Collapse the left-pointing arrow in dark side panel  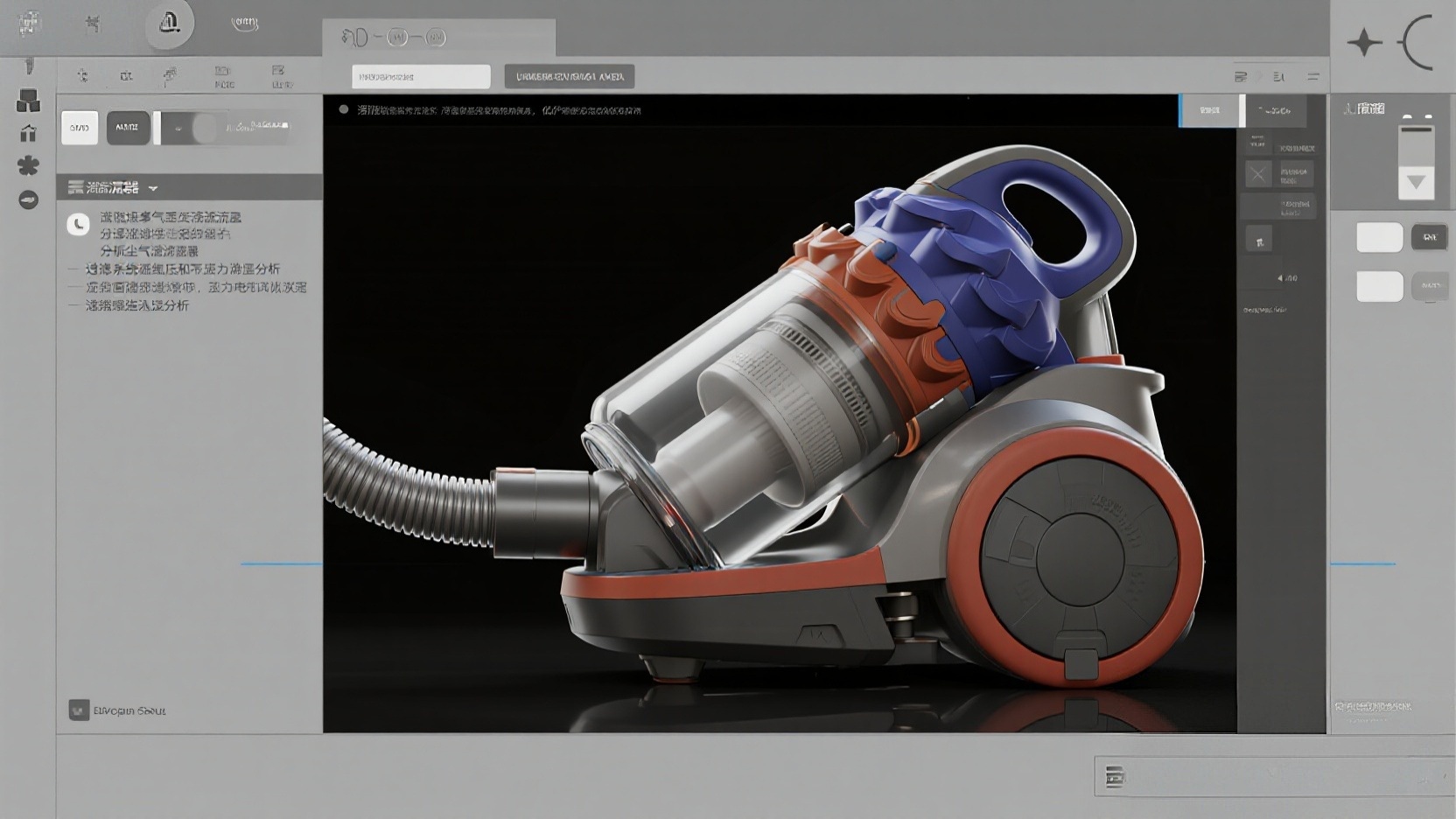(x=1280, y=278)
